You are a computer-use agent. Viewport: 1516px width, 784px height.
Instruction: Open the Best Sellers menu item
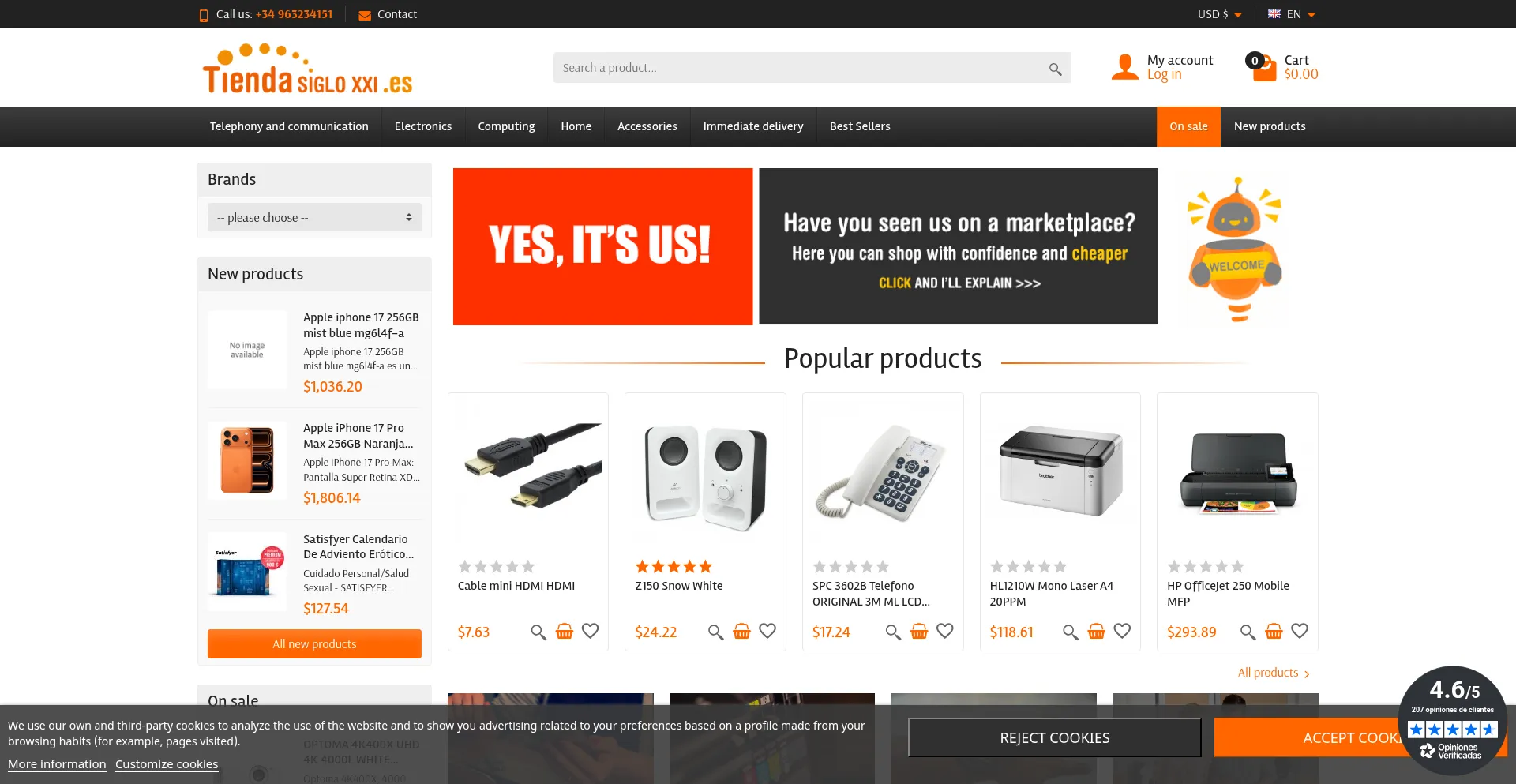pos(860,126)
